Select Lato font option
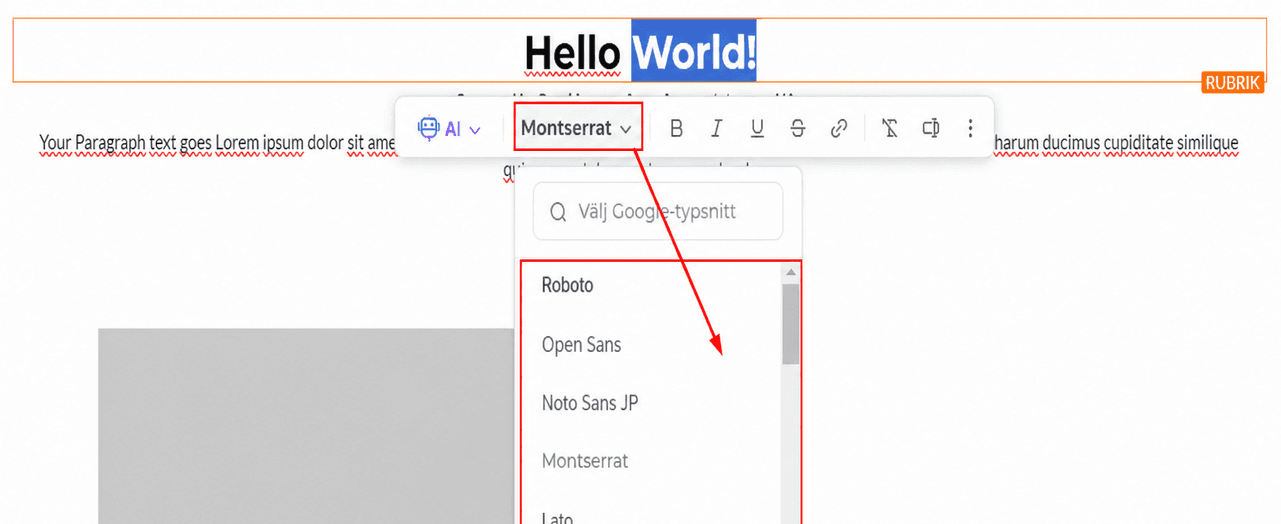Viewport: 1281px width, 524px height. [x=557, y=517]
